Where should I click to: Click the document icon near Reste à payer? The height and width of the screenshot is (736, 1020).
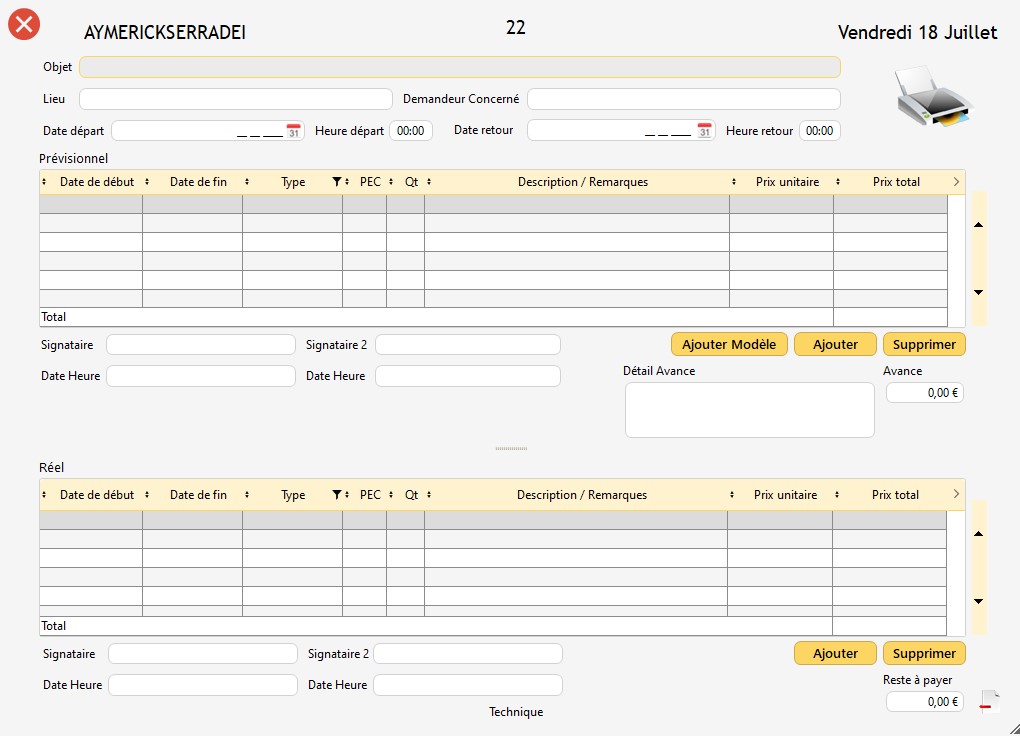click(989, 702)
